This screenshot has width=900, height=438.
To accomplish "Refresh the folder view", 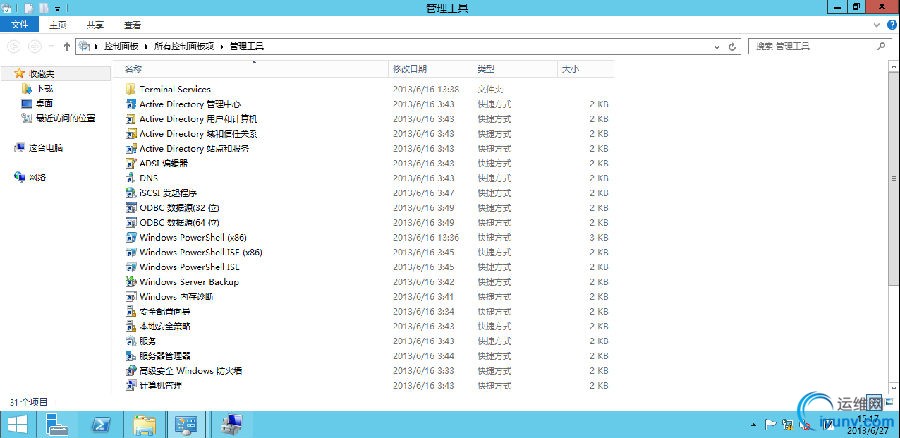I will [732, 47].
